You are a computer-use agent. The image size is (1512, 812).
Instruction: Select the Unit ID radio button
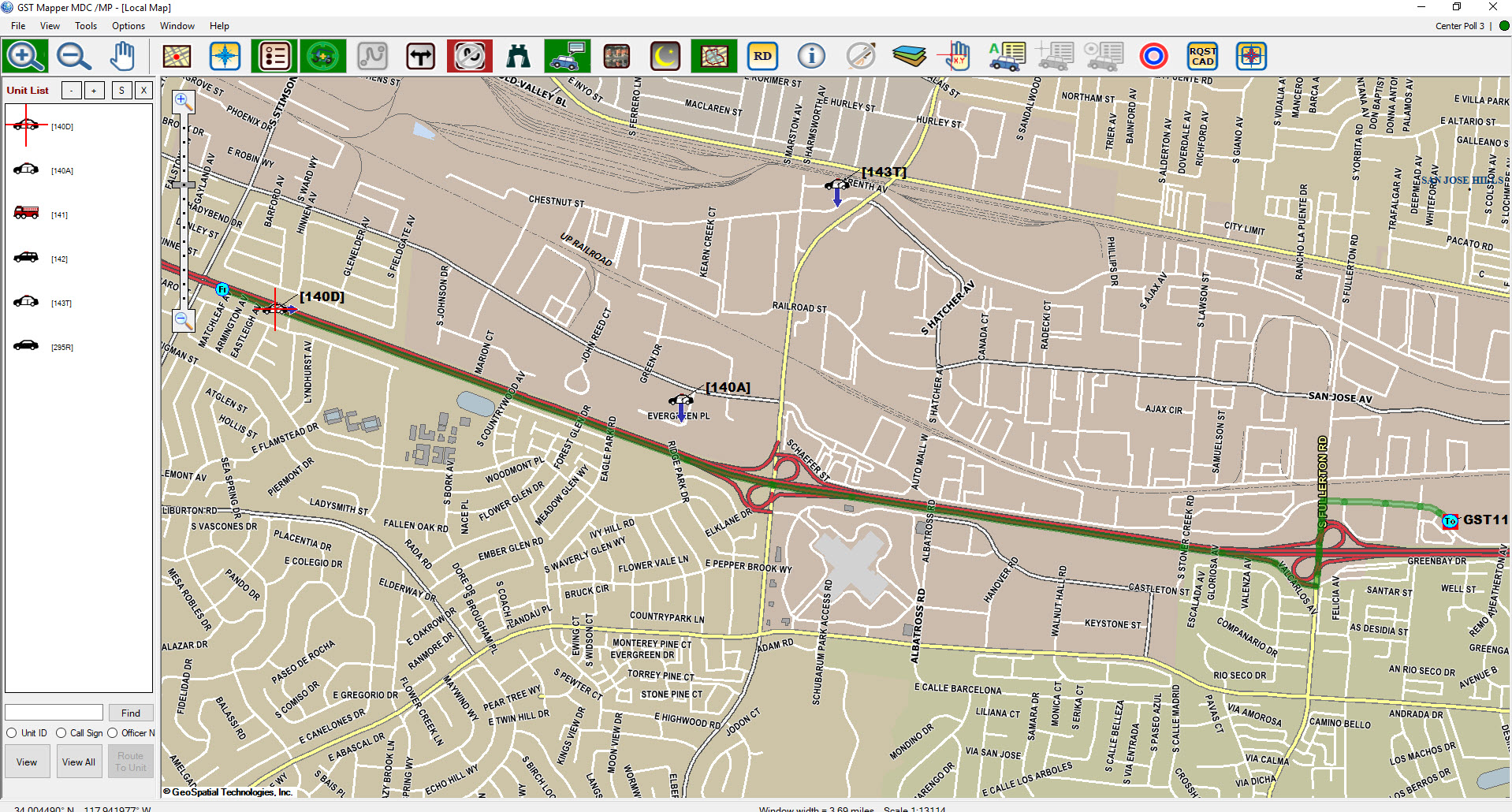click(12, 733)
